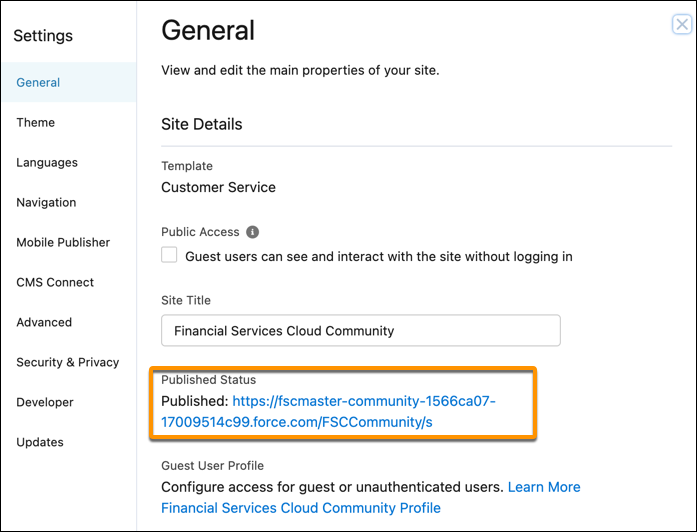Open the published fscmaster-community site URL
The image size is (697, 532).
[328, 412]
